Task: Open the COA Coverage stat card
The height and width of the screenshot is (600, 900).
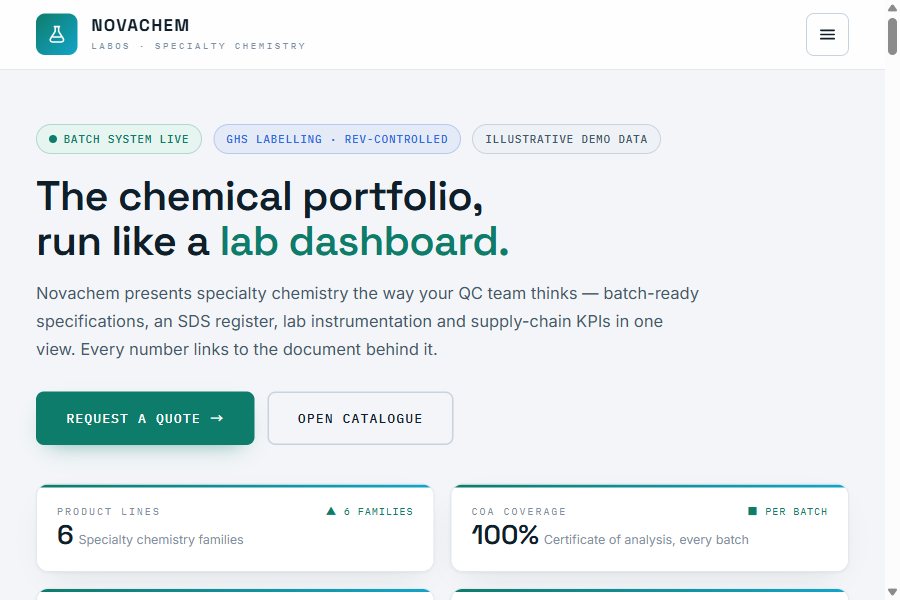Action: tap(650, 528)
